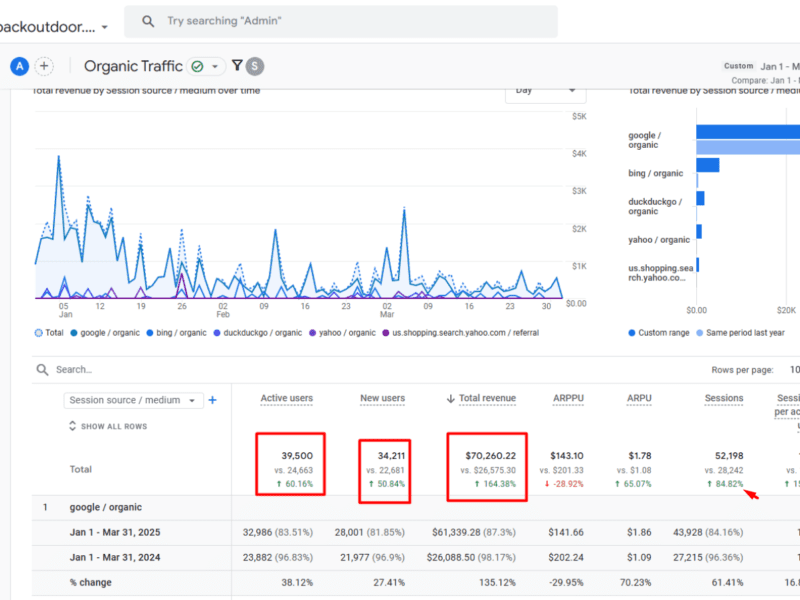Click the search magnifier icon in top bar

click(x=148, y=21)
